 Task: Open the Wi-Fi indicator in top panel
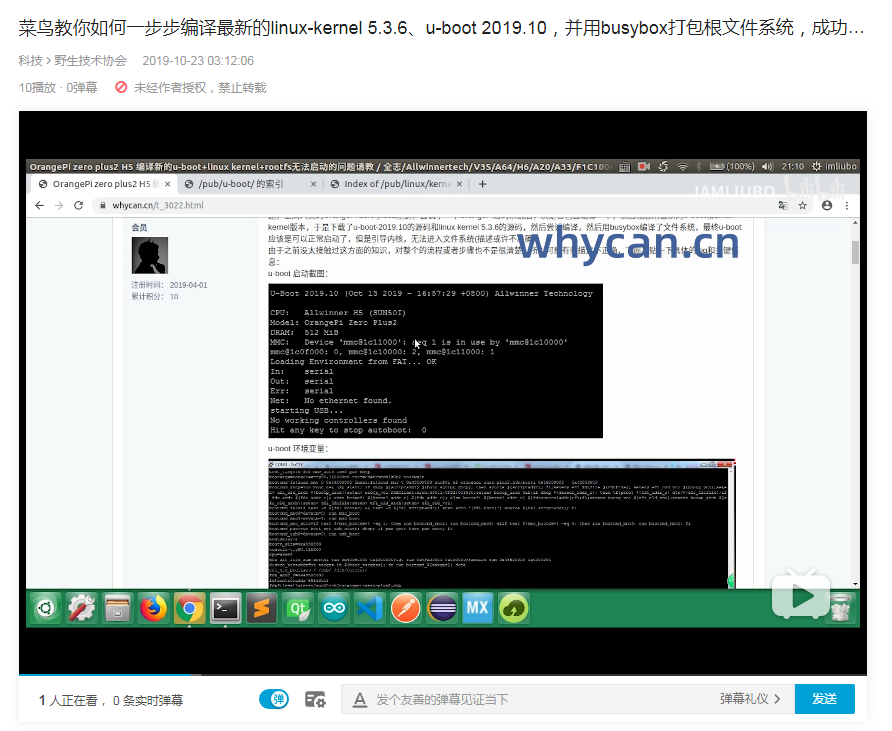[x=682, y=166]
